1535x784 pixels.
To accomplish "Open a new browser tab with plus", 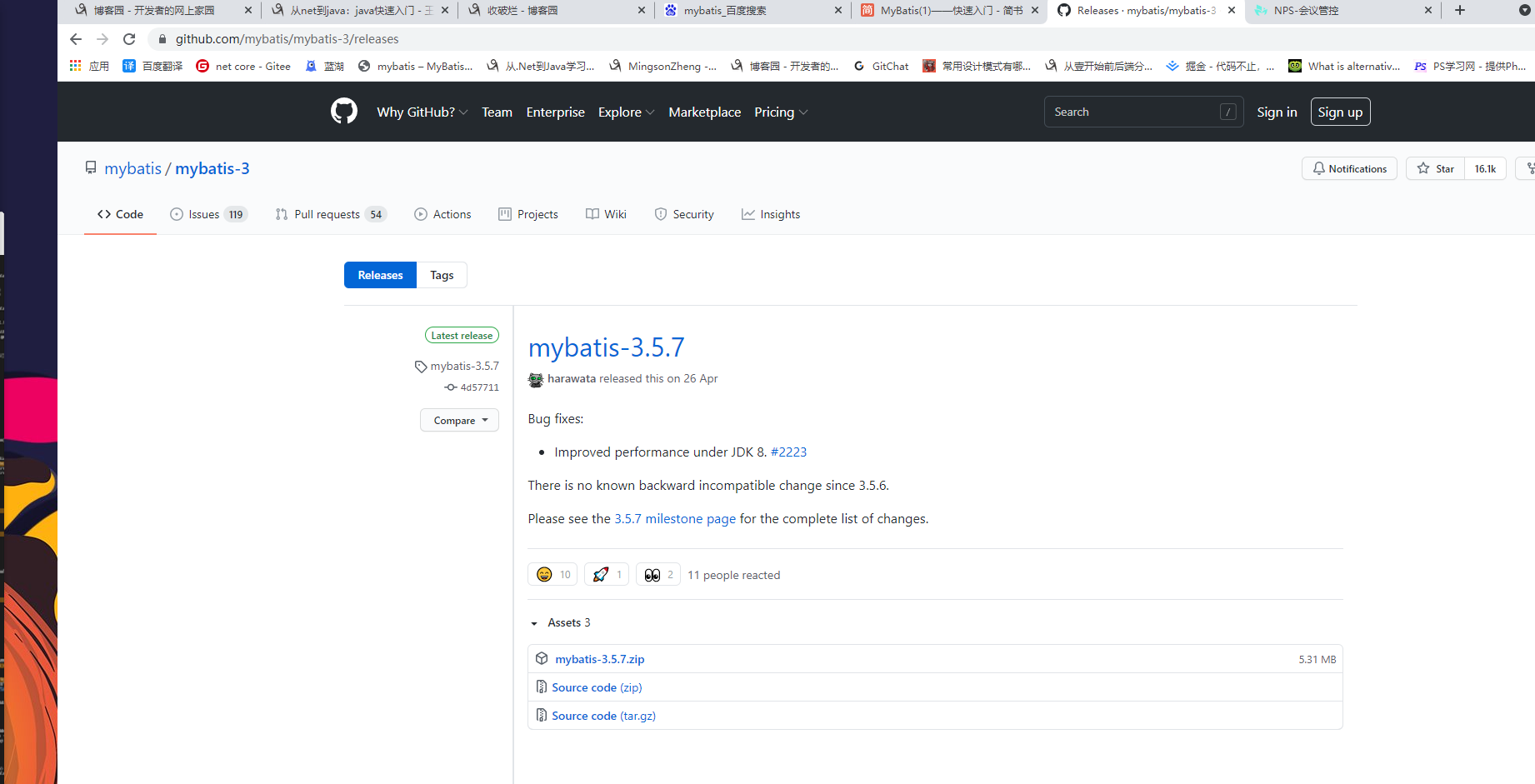I will (1460, 10).
